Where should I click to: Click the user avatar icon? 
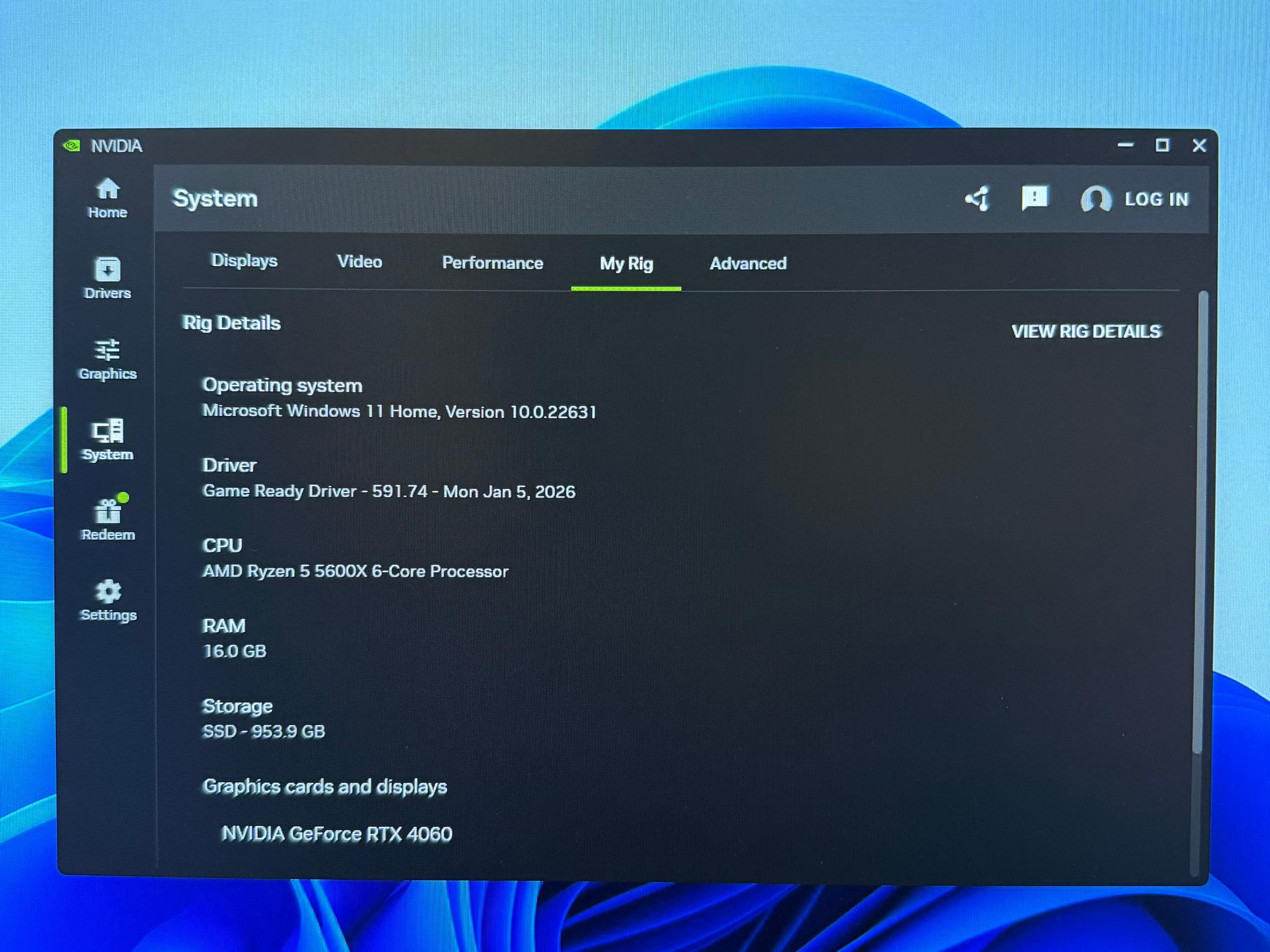(1096, 199)
